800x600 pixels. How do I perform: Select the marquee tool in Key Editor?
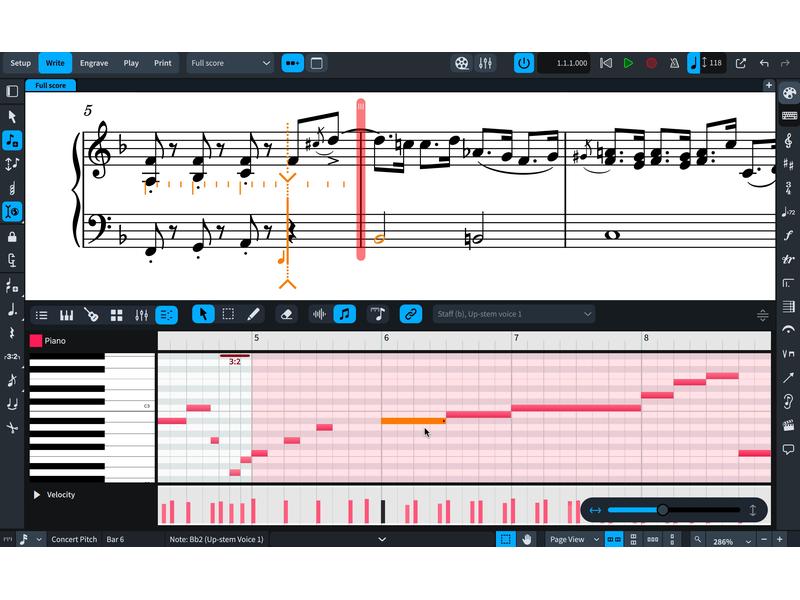228,314
